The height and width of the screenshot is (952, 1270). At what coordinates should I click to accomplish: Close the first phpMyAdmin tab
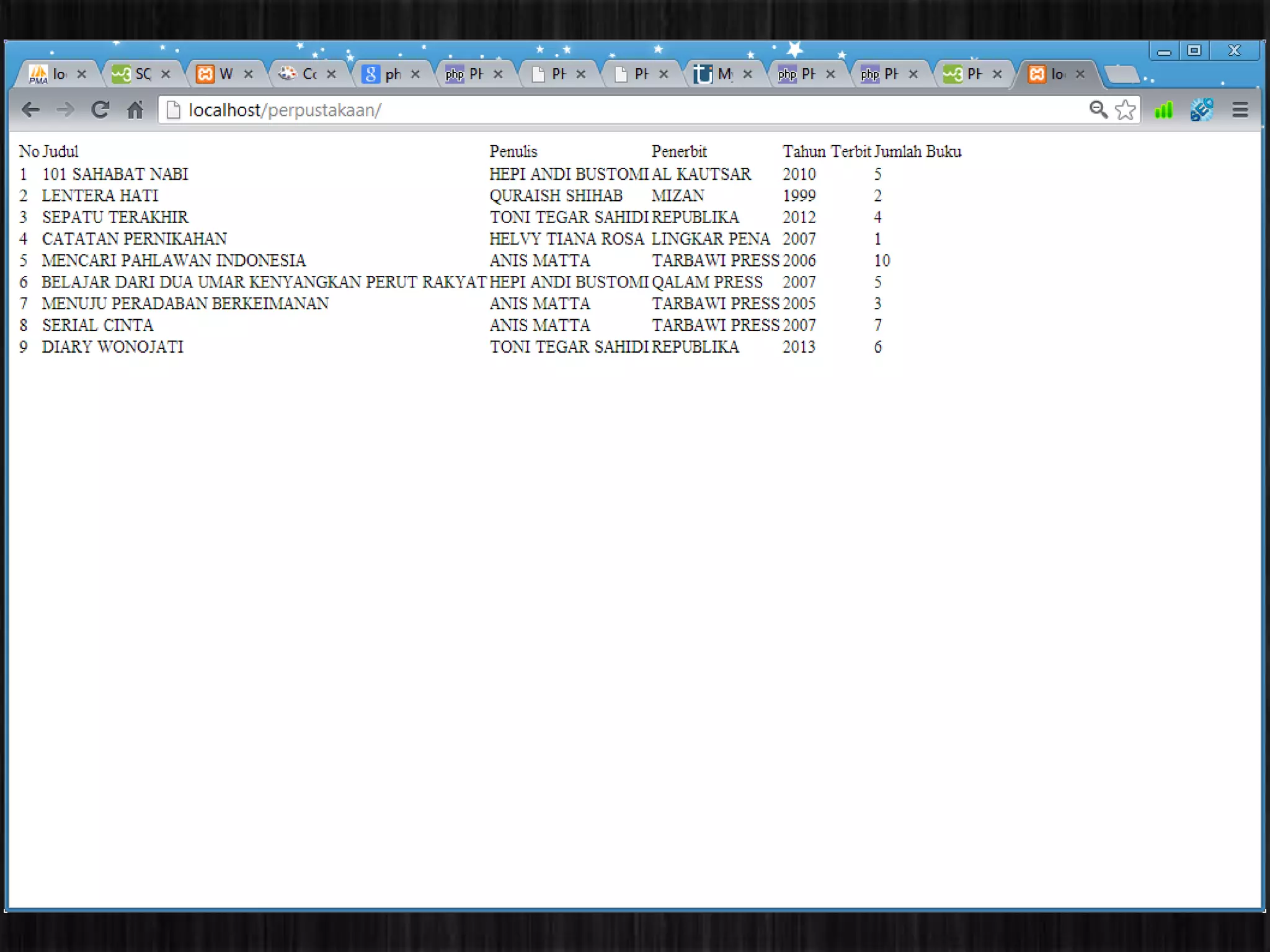[x=81, y=74]
